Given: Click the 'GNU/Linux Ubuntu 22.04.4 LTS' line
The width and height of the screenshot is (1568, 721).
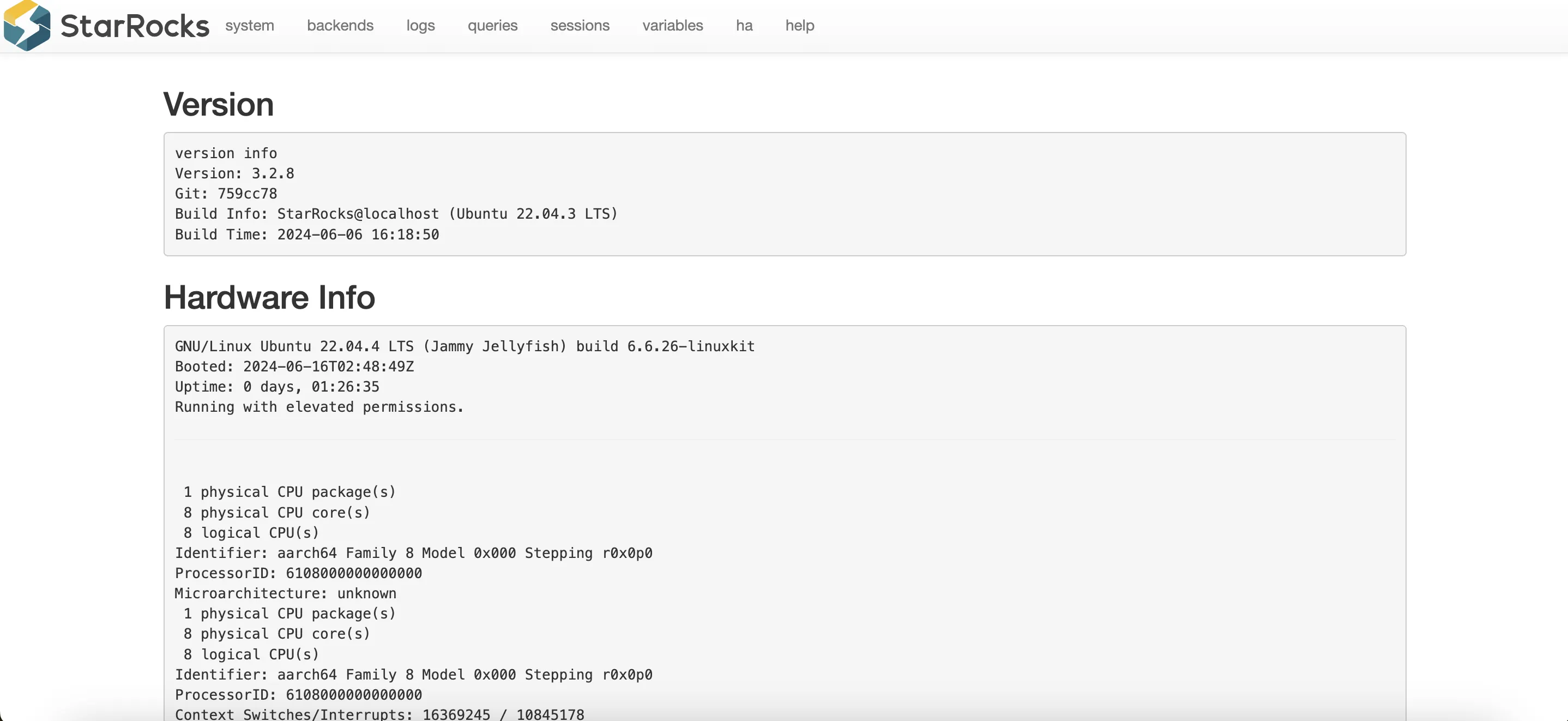Looking at the screenshot, I should [x=465, y=346].
